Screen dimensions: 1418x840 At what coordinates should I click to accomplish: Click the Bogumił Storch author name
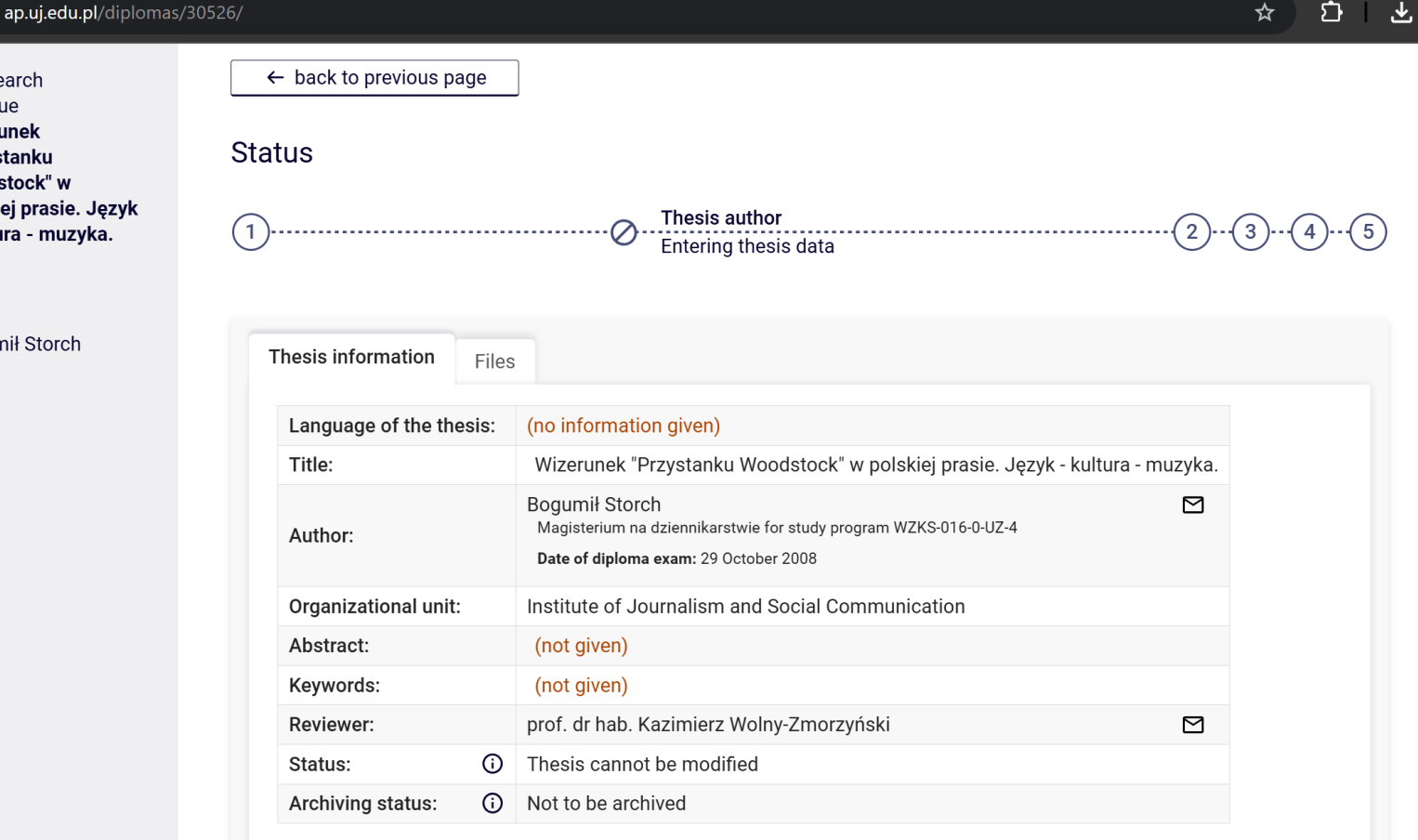point(594,505)
